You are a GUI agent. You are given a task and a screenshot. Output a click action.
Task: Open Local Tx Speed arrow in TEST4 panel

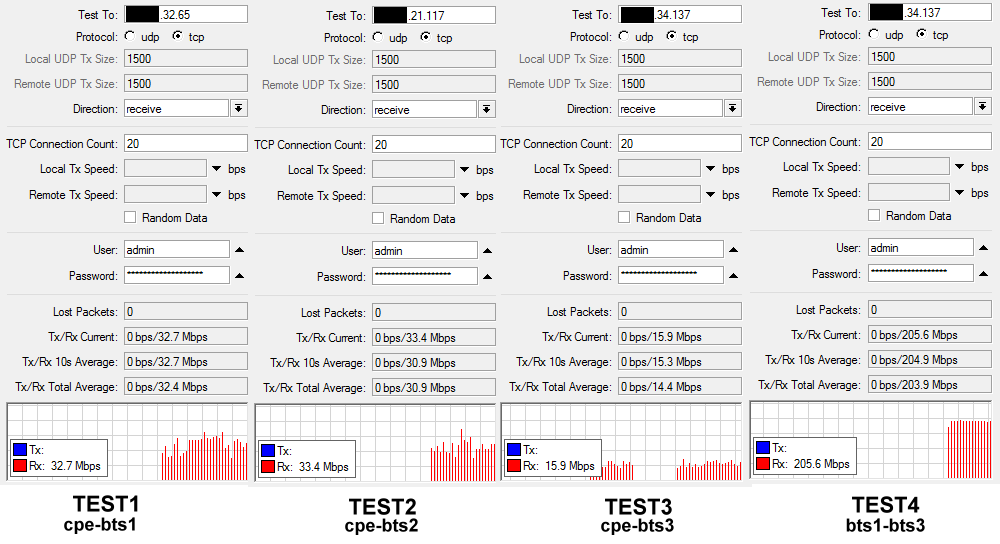pos(960,167)
